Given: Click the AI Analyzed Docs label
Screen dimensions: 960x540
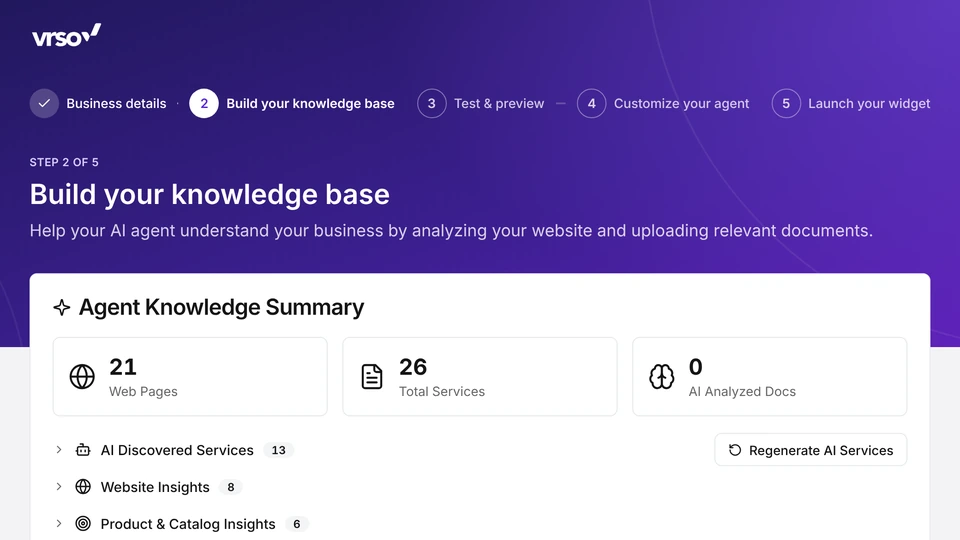Looking at the screenshot, I should pos(742,391).
